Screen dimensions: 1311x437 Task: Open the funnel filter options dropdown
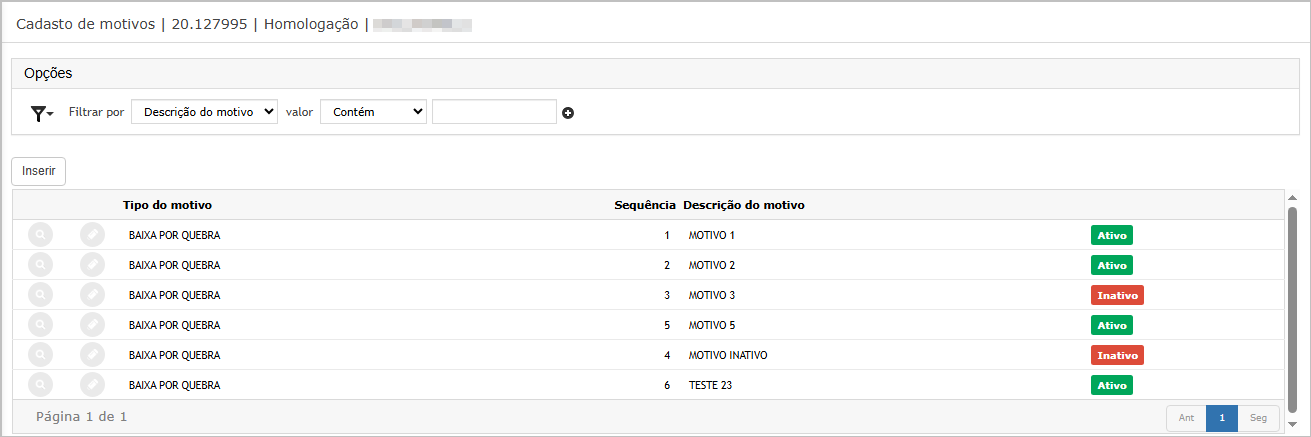pos(41,113)
